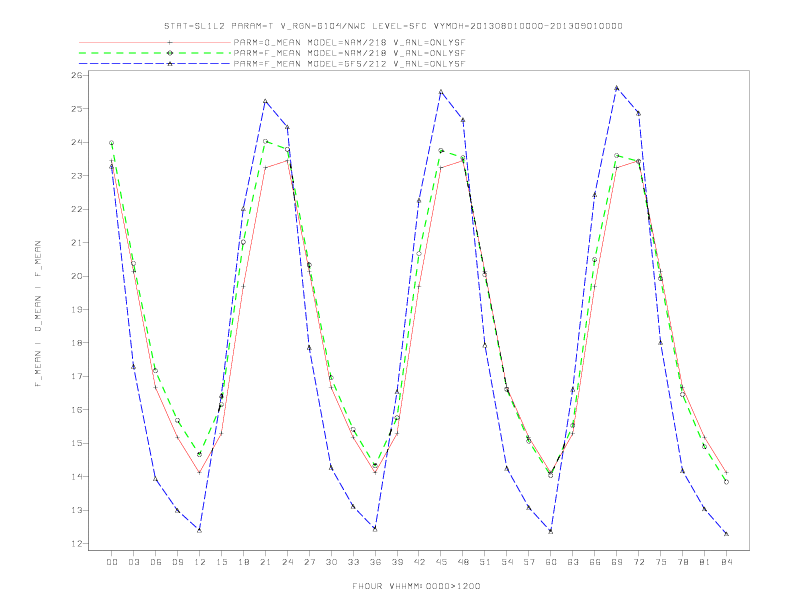792x612 pixels.
Task: Click the x-axis label FHOUR VHHMM:0000>1200
Action: (x=416, y=586)
